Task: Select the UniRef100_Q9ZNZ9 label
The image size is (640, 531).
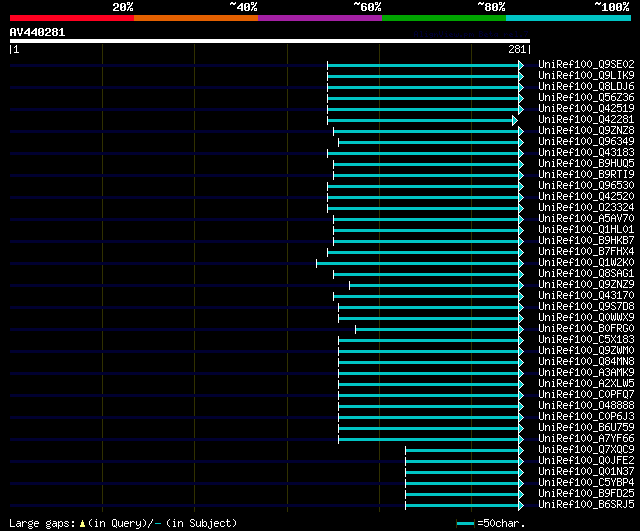Action: 586,285
